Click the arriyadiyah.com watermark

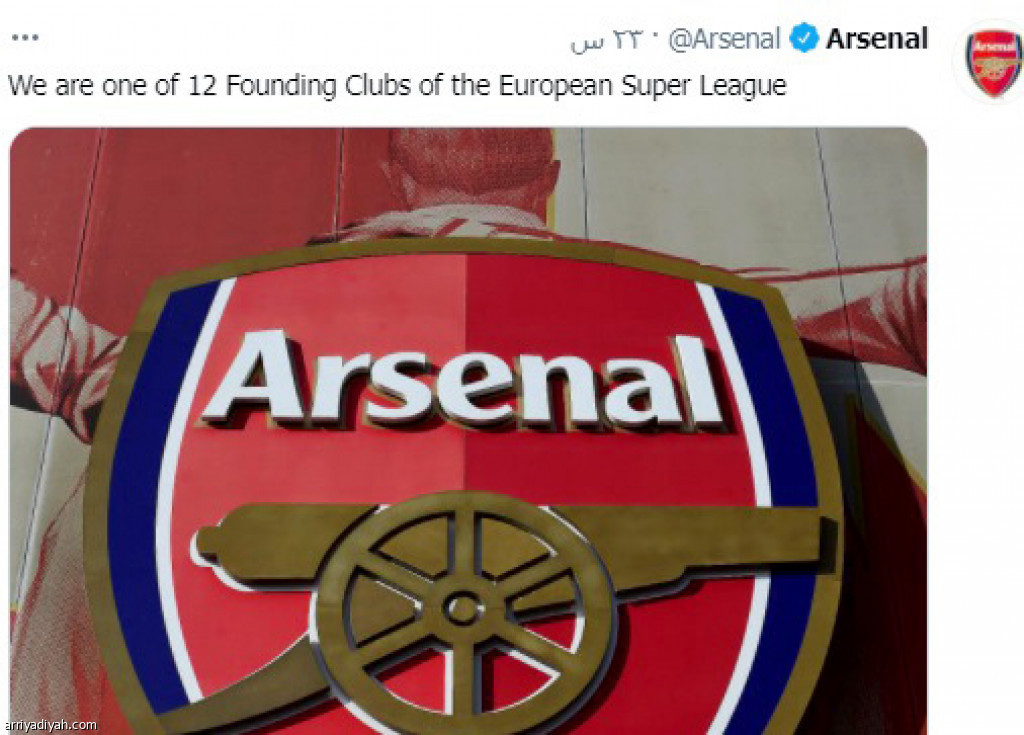(x=51, y=725)
